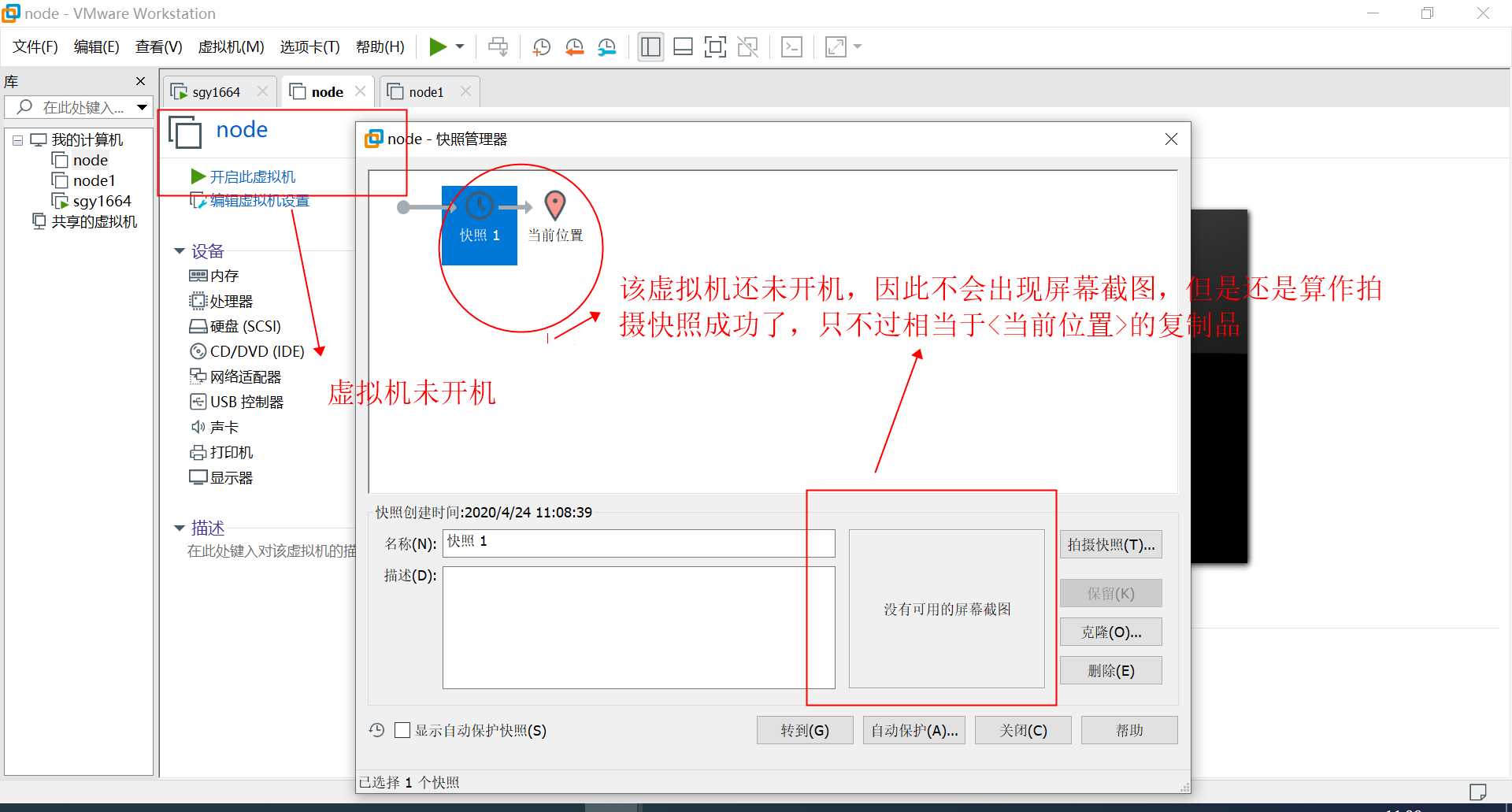Open the library search dropdown arrow
Viewport: 1512px width, 812px height.
coord(143,107)
